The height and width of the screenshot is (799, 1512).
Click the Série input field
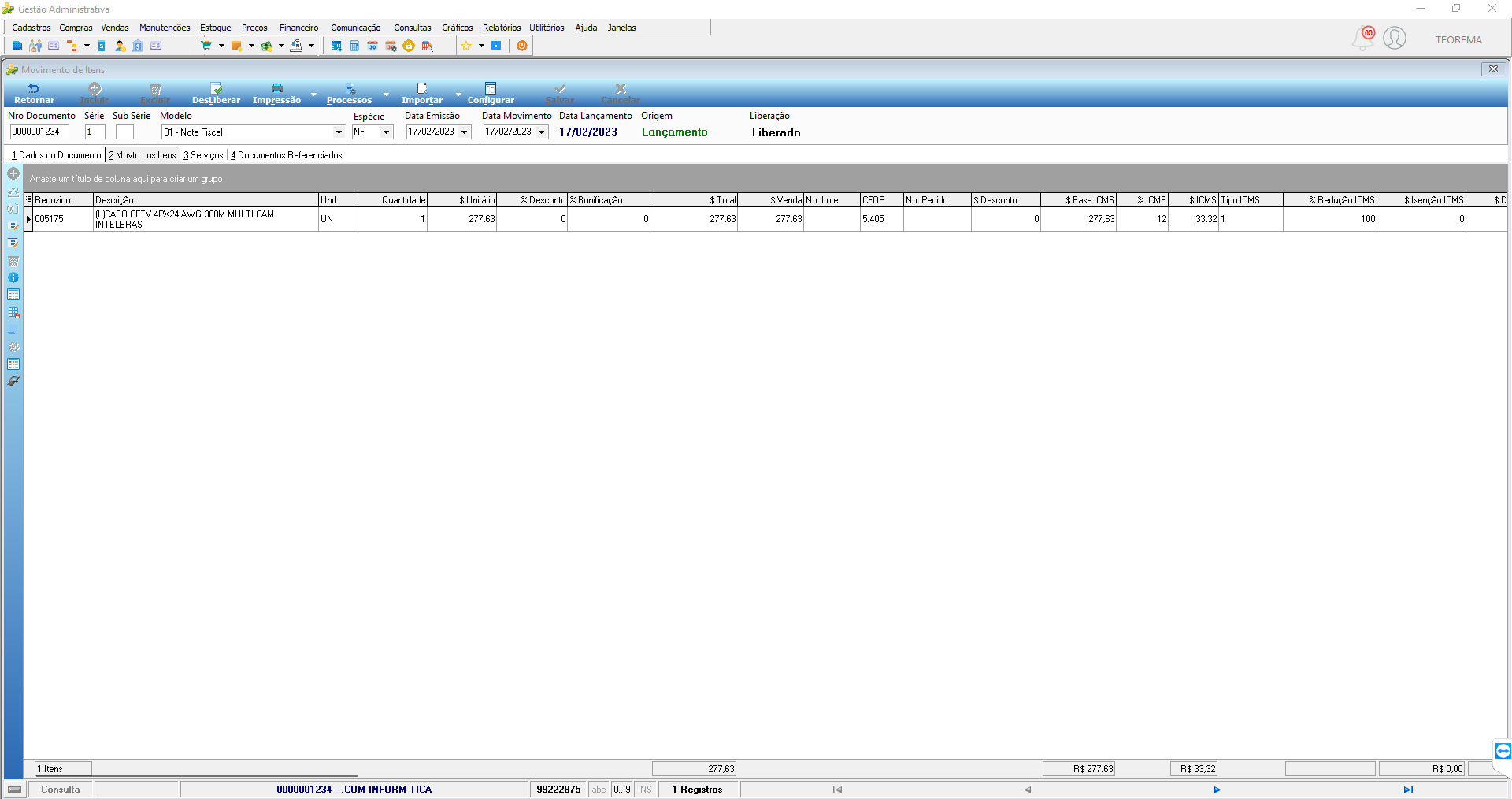point(95,132)
